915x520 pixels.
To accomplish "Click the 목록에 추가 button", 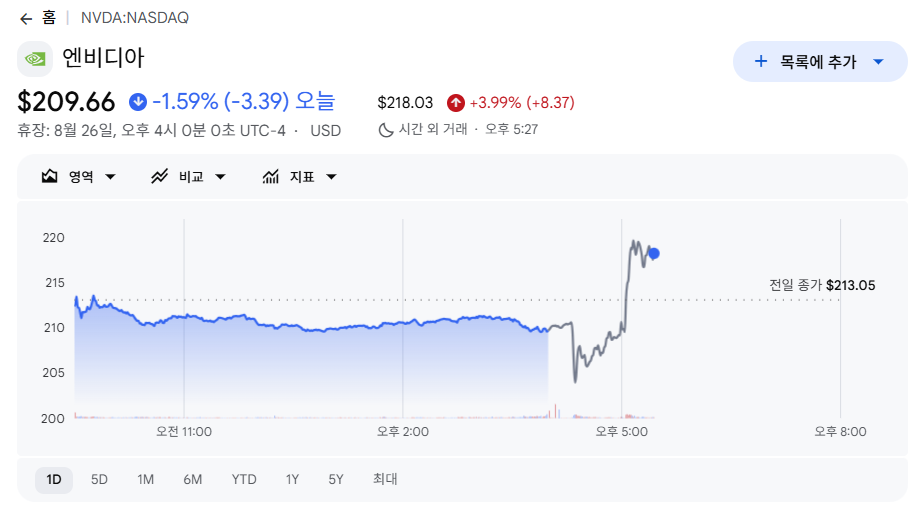I will 820,61.
